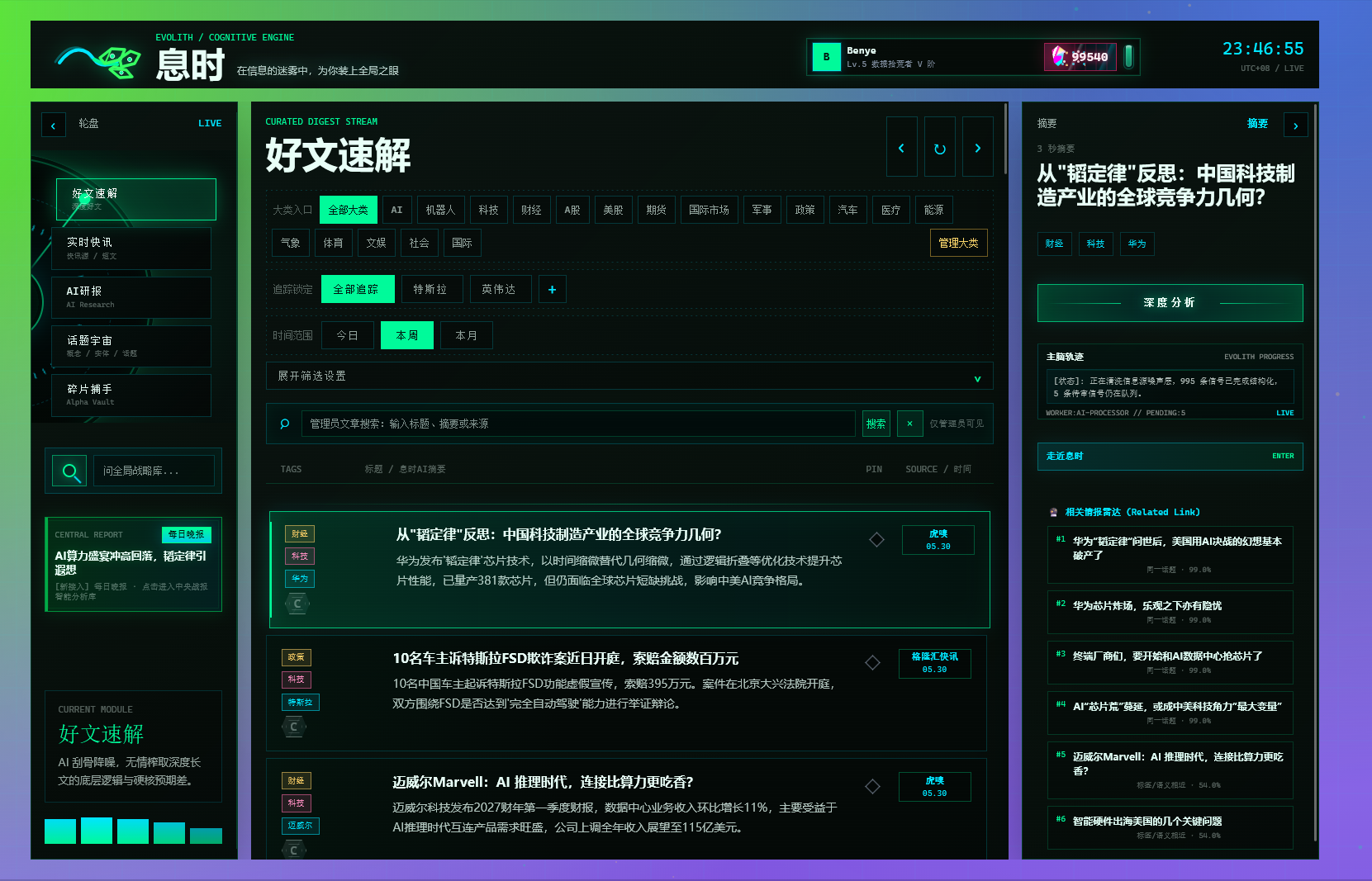Click the C hexagon icon in 韬定律 article
This screenshot has height=881, width=1372.
[x=297, y=604]
